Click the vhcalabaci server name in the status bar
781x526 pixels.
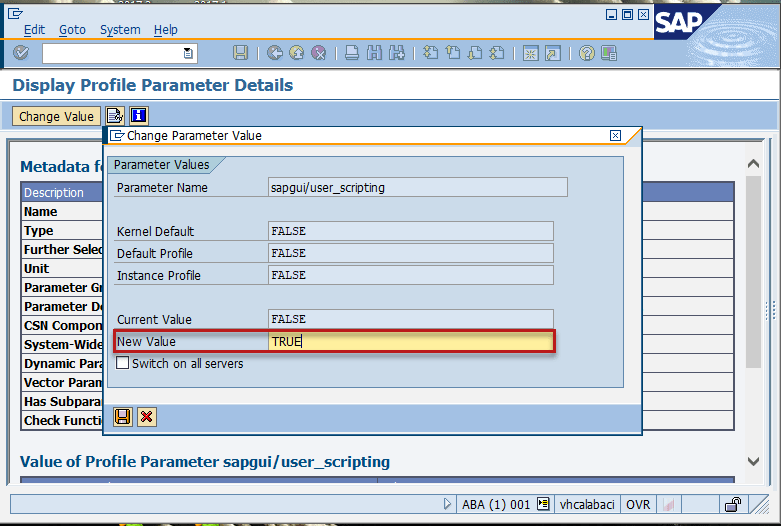587,505
